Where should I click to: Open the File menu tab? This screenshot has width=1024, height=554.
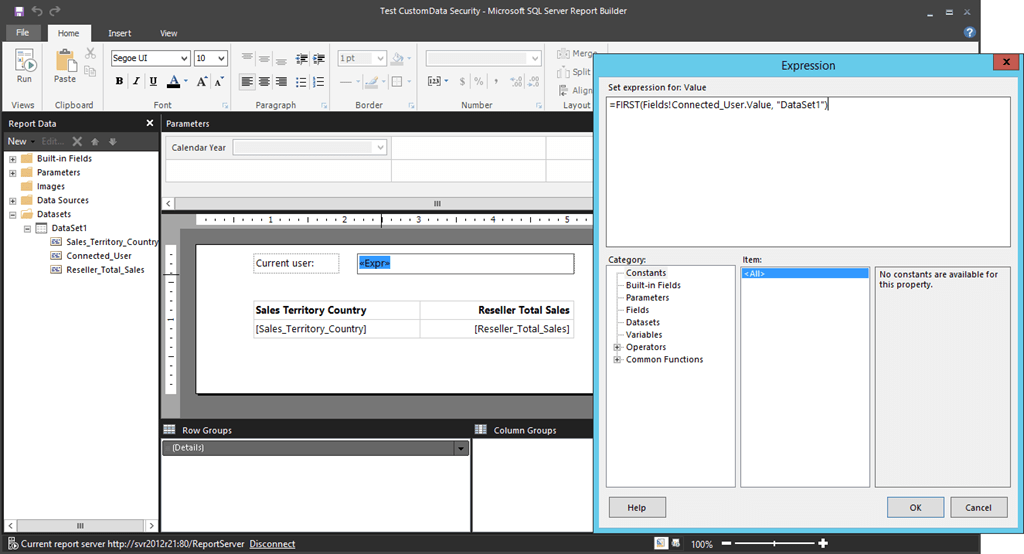coord(23,33)
